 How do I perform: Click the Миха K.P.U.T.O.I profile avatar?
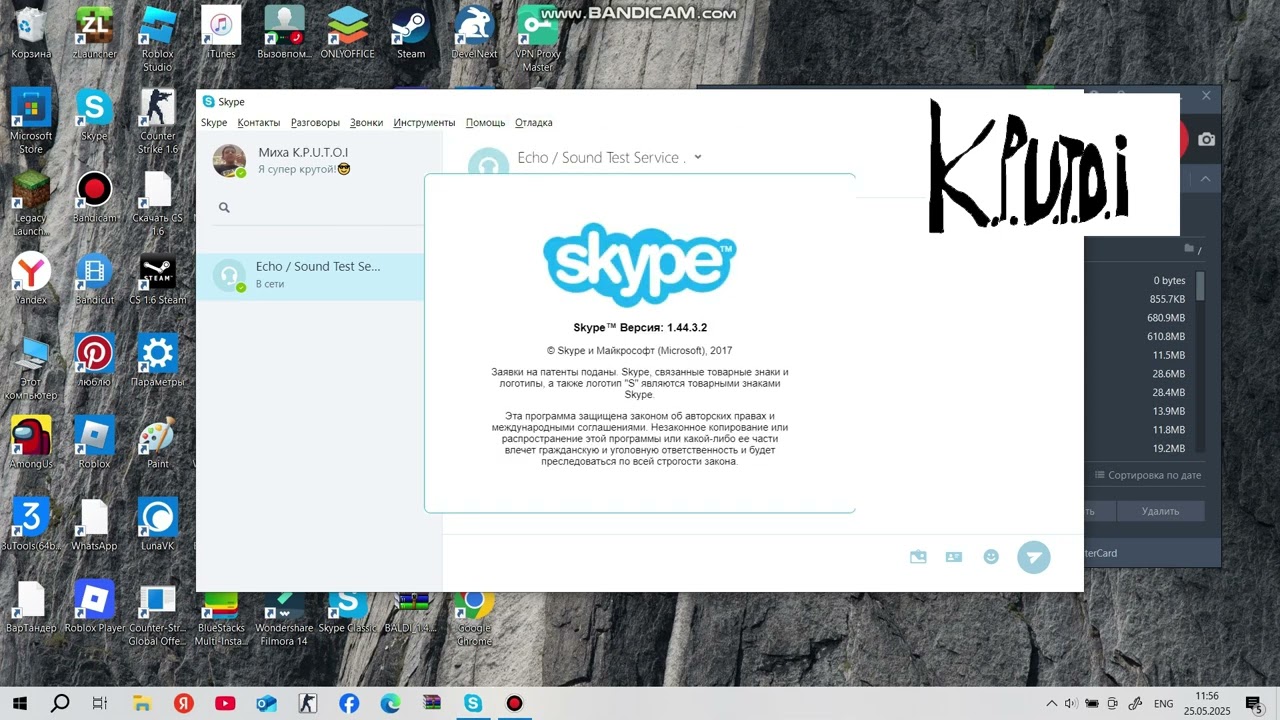coord(229,160)
